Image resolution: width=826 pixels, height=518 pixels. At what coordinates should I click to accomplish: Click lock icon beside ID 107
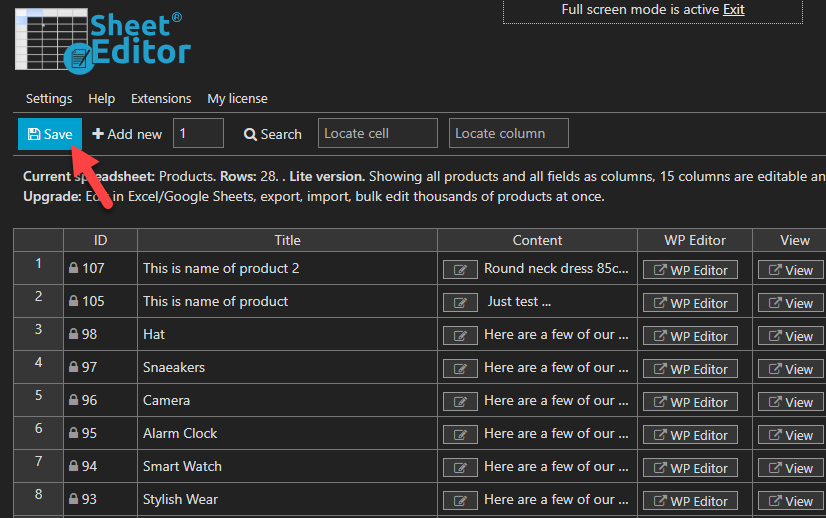(73, 268)
